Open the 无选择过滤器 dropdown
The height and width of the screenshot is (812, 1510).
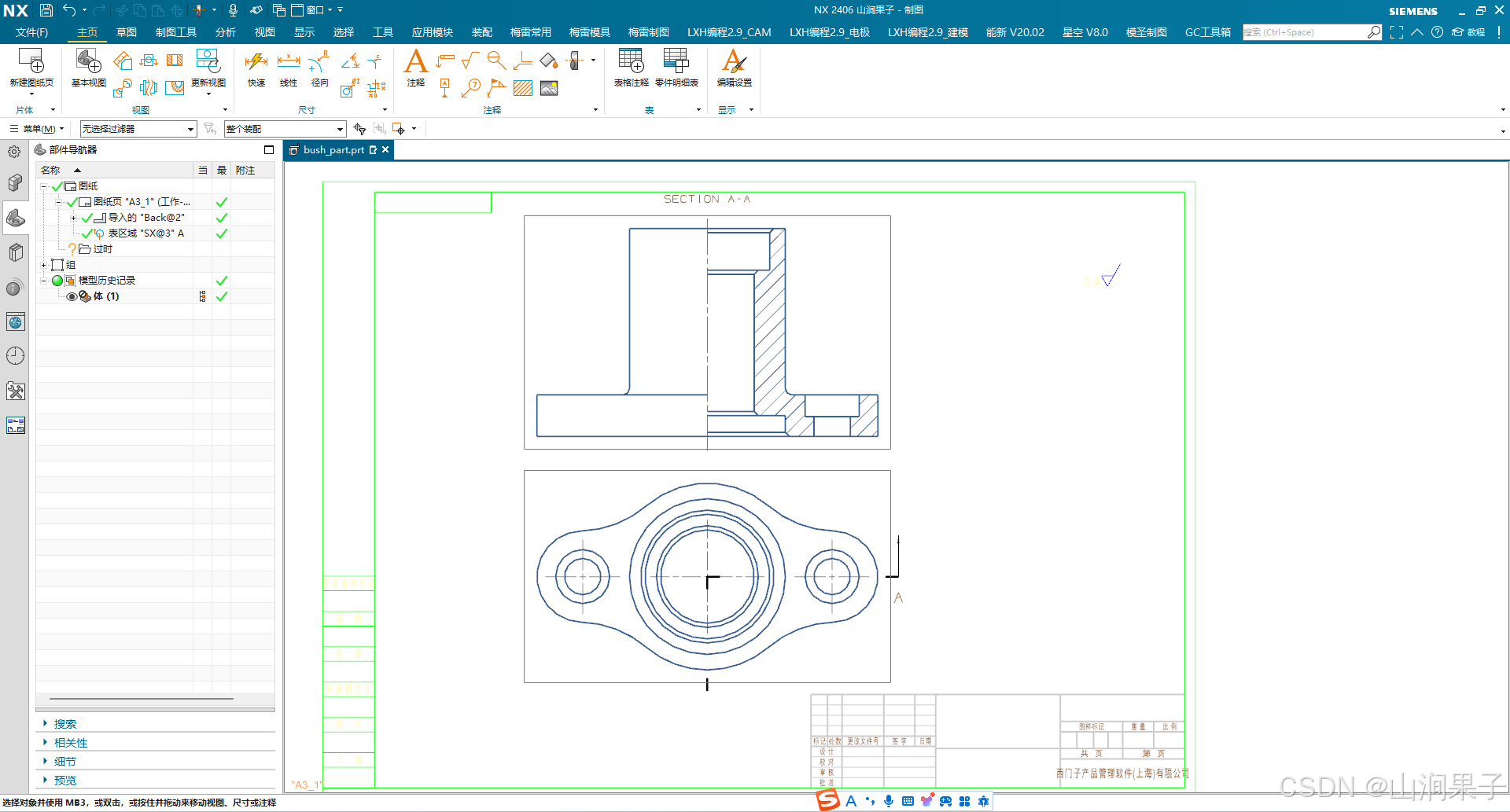click(138, 129)
